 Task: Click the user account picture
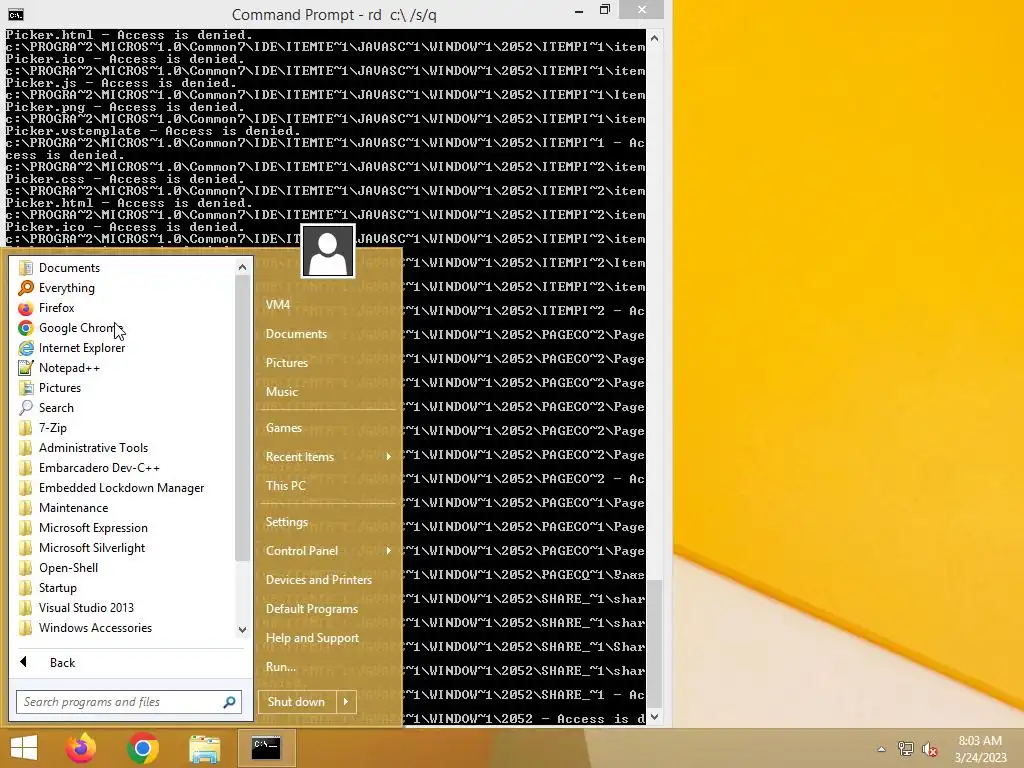(328, 251)
